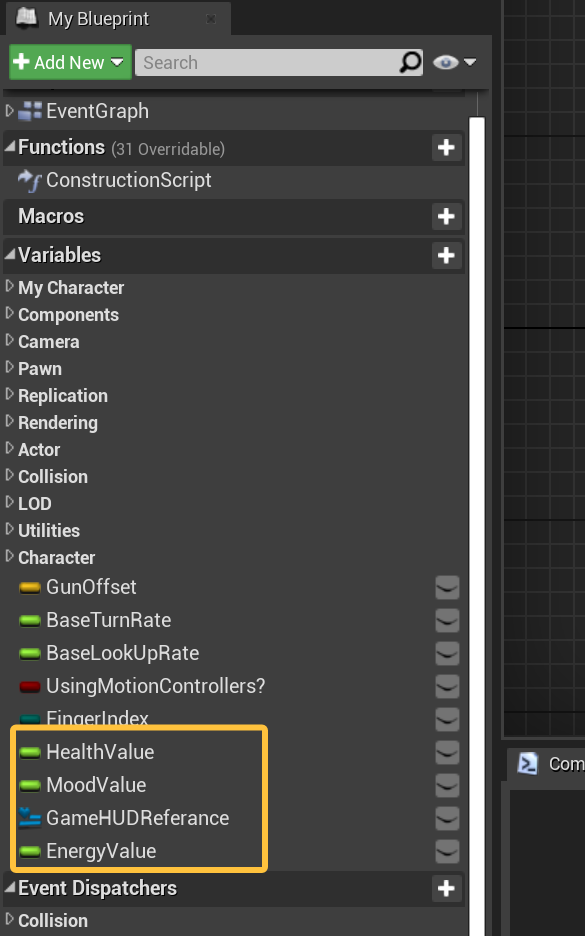The height and width of the screenshot is (936, 585).
Task: Add a variable using Variables plus icon
Action: (447, 255)
